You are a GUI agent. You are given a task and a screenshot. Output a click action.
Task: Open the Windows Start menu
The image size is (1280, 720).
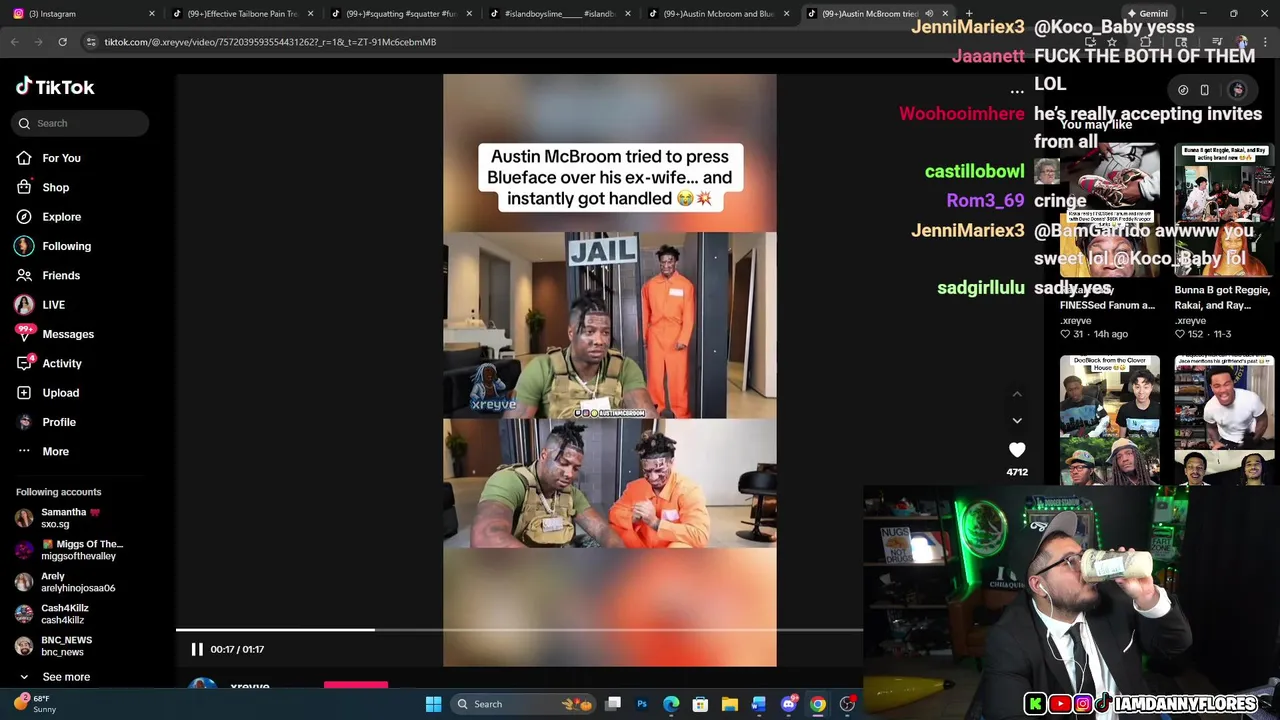click(x=433, y=704)
